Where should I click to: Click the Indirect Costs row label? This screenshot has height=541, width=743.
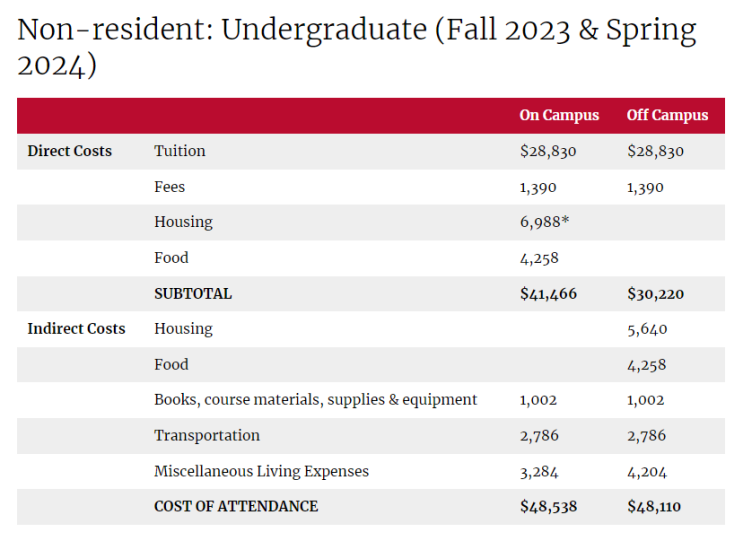76,328
